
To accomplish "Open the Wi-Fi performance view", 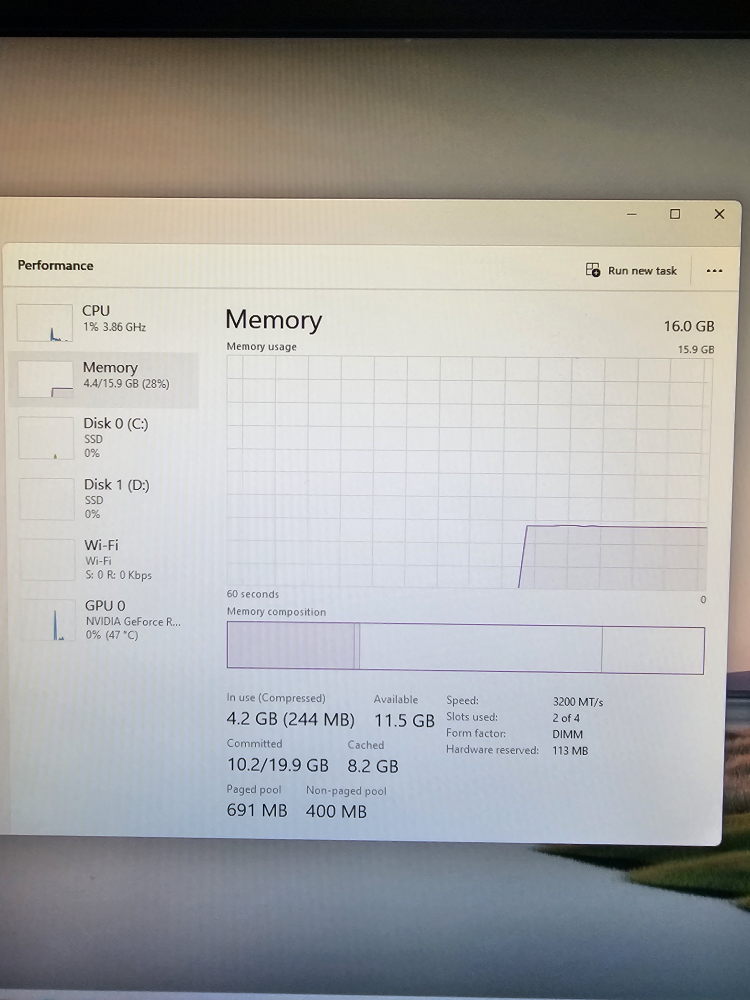I will pos(105,559).
